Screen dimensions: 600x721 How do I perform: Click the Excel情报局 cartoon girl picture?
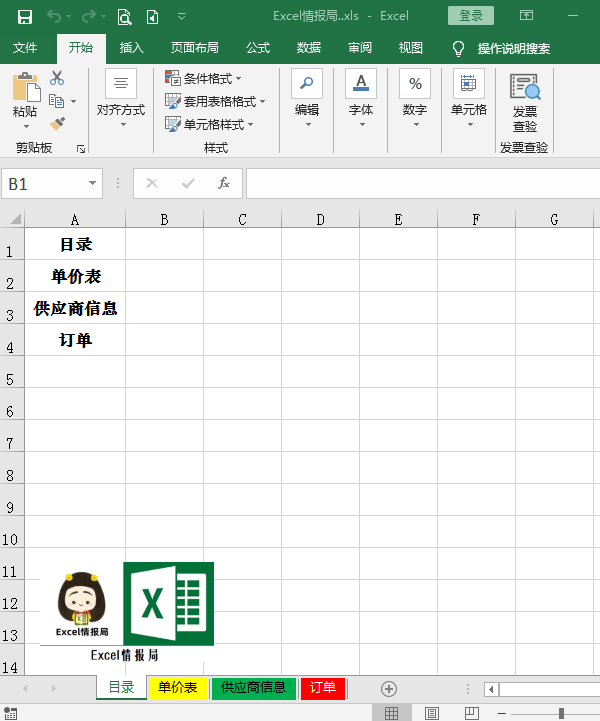pyautogui.click(x=82, y=604)
